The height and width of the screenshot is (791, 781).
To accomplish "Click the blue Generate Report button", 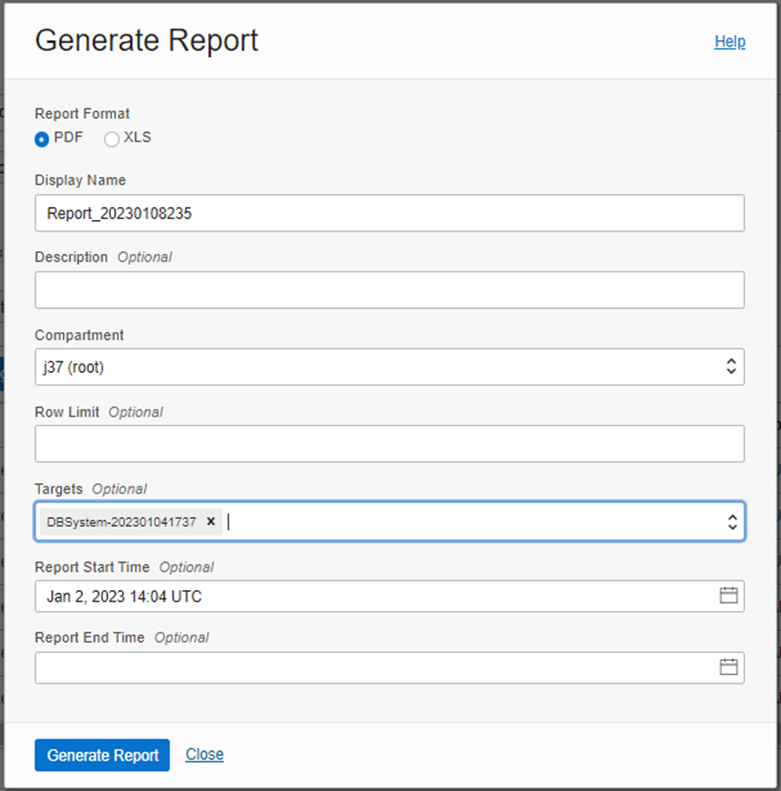I will pos(102,755).
